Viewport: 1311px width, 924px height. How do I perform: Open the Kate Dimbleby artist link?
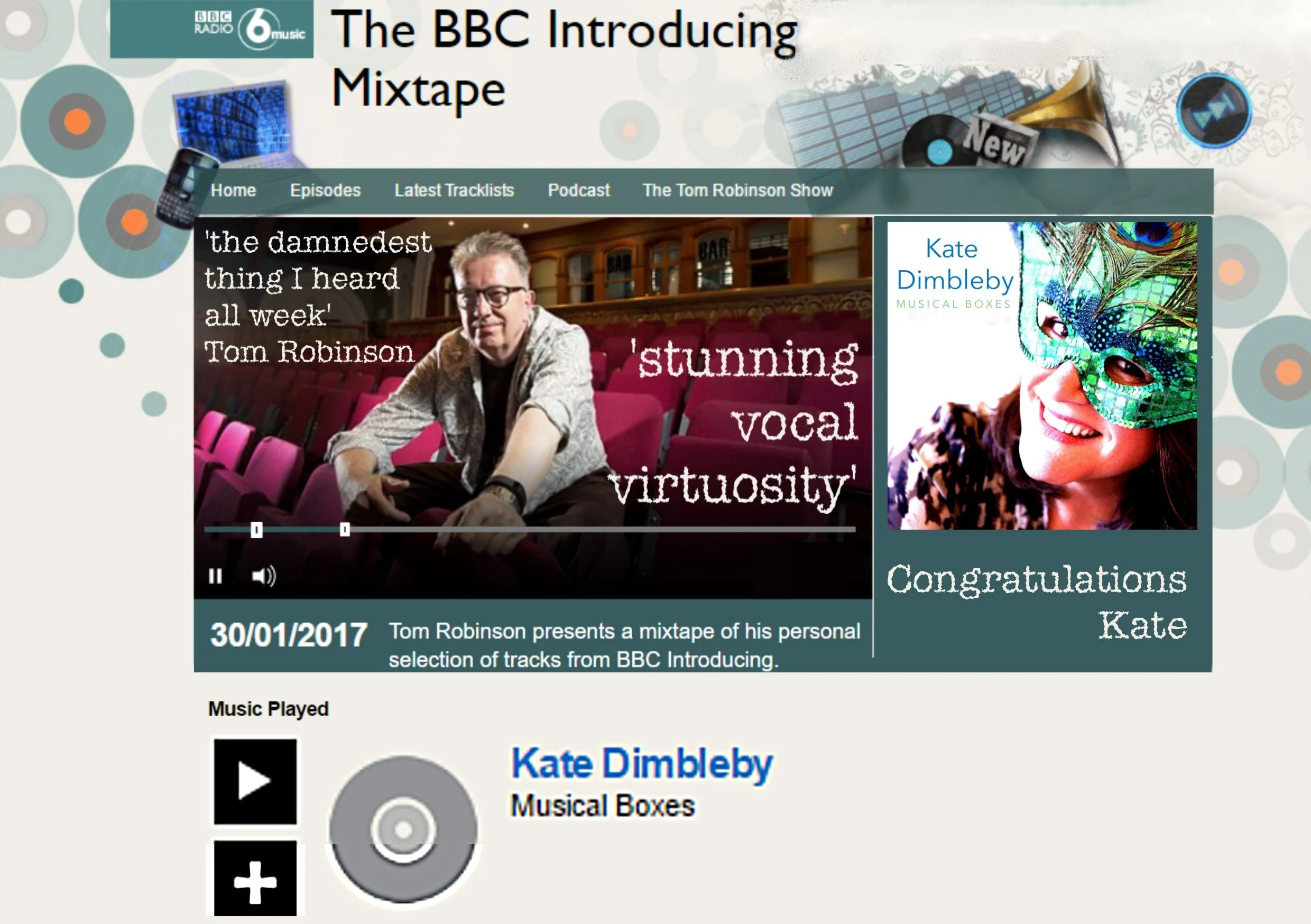(642, 763)
